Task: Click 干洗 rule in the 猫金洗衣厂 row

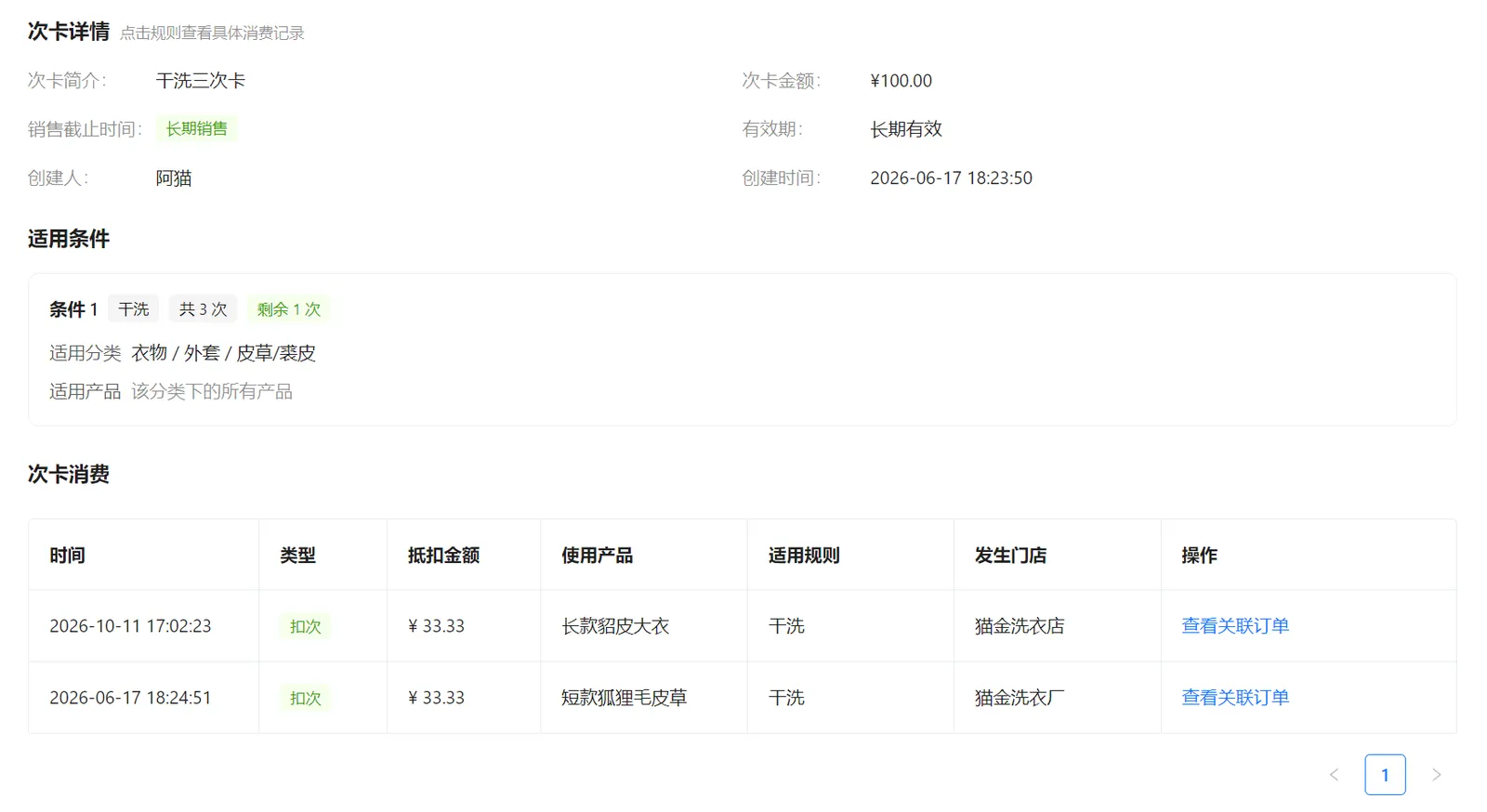Action: [x=786, y=698]
